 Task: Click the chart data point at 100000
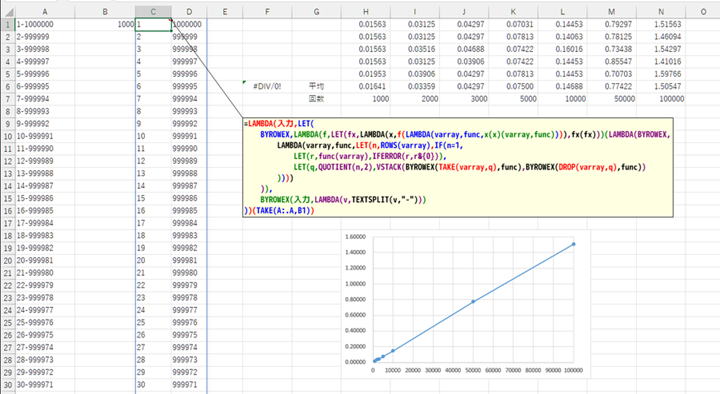(x=574, y=244)
